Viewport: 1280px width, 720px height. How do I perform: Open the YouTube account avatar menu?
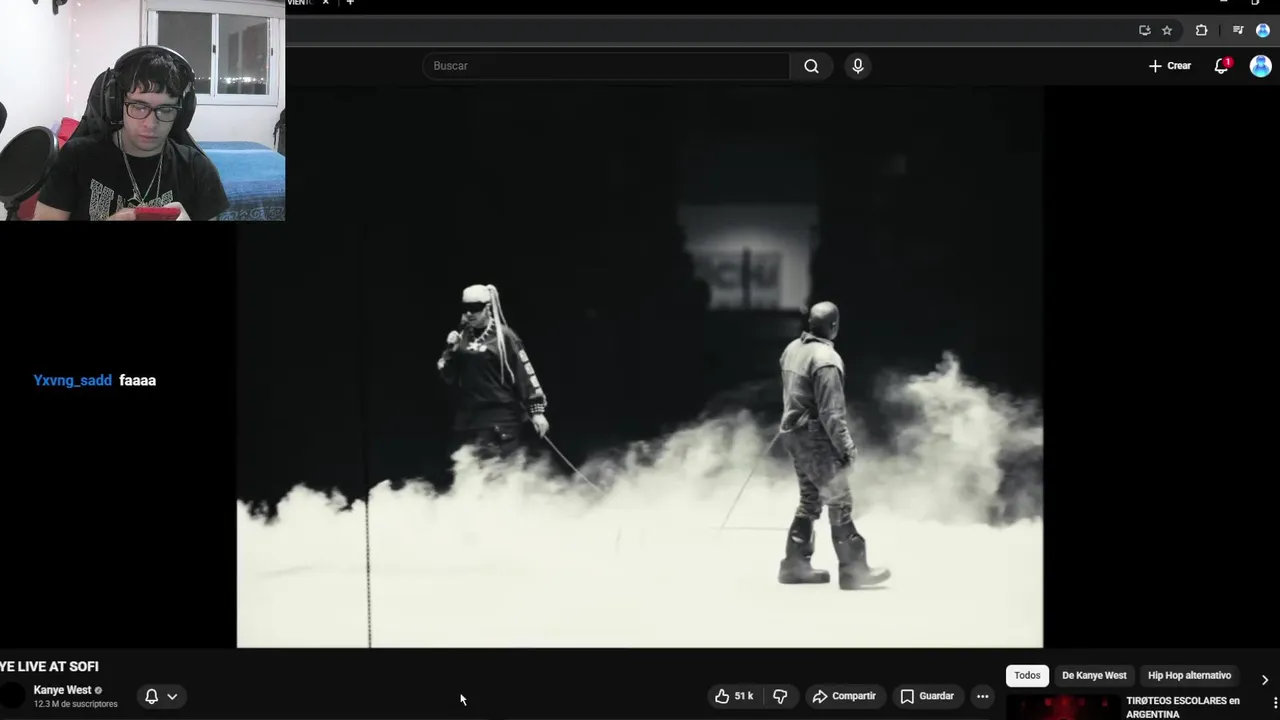pyautogui.click(x=1260, y=66)
